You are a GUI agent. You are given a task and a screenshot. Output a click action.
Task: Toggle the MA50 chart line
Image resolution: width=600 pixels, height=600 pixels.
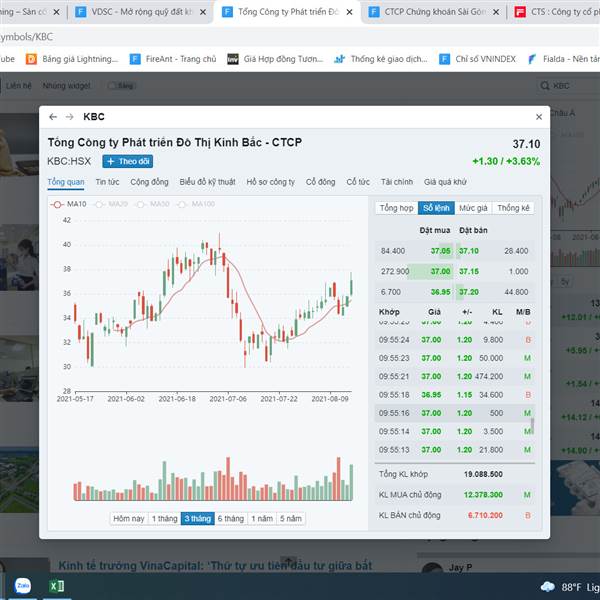click(x=152, y=204)
